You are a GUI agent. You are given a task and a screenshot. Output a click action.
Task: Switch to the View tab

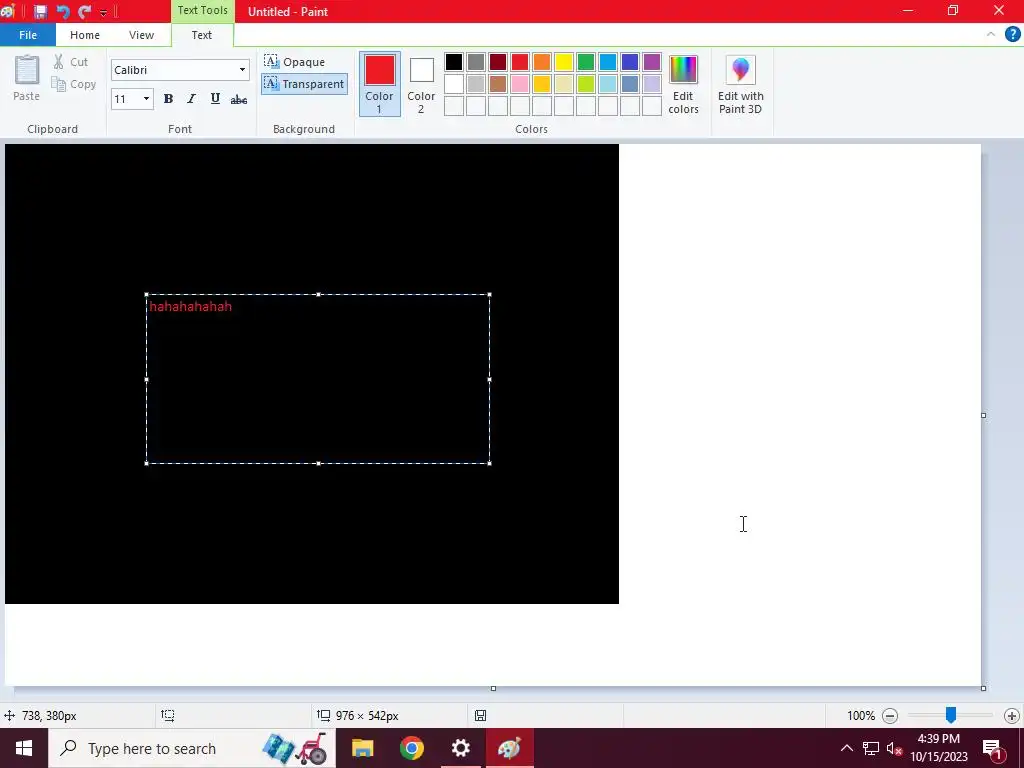coord(141,35)
